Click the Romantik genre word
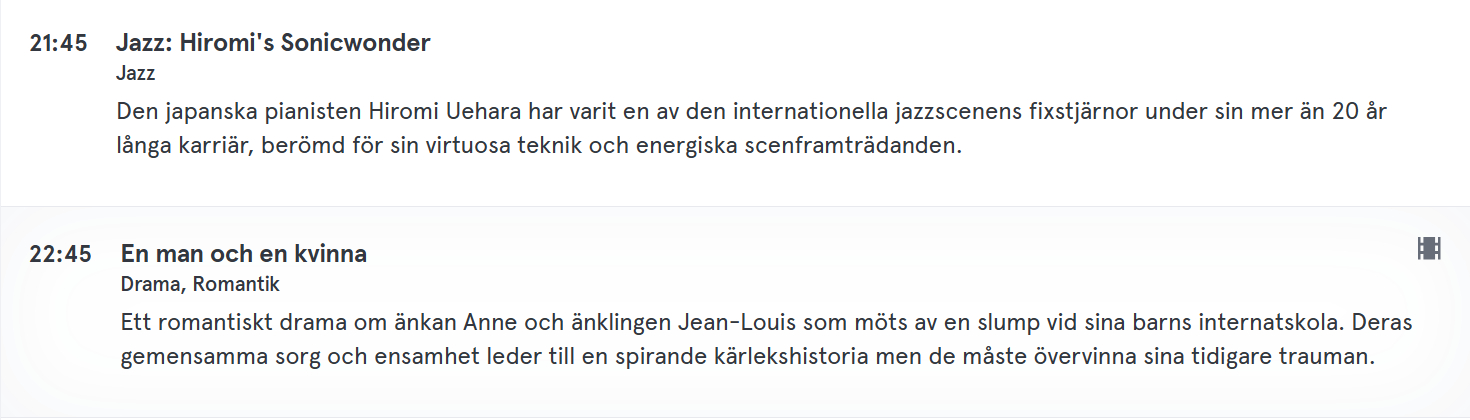This screenshot has height=420, width=1470. point(236,284)
